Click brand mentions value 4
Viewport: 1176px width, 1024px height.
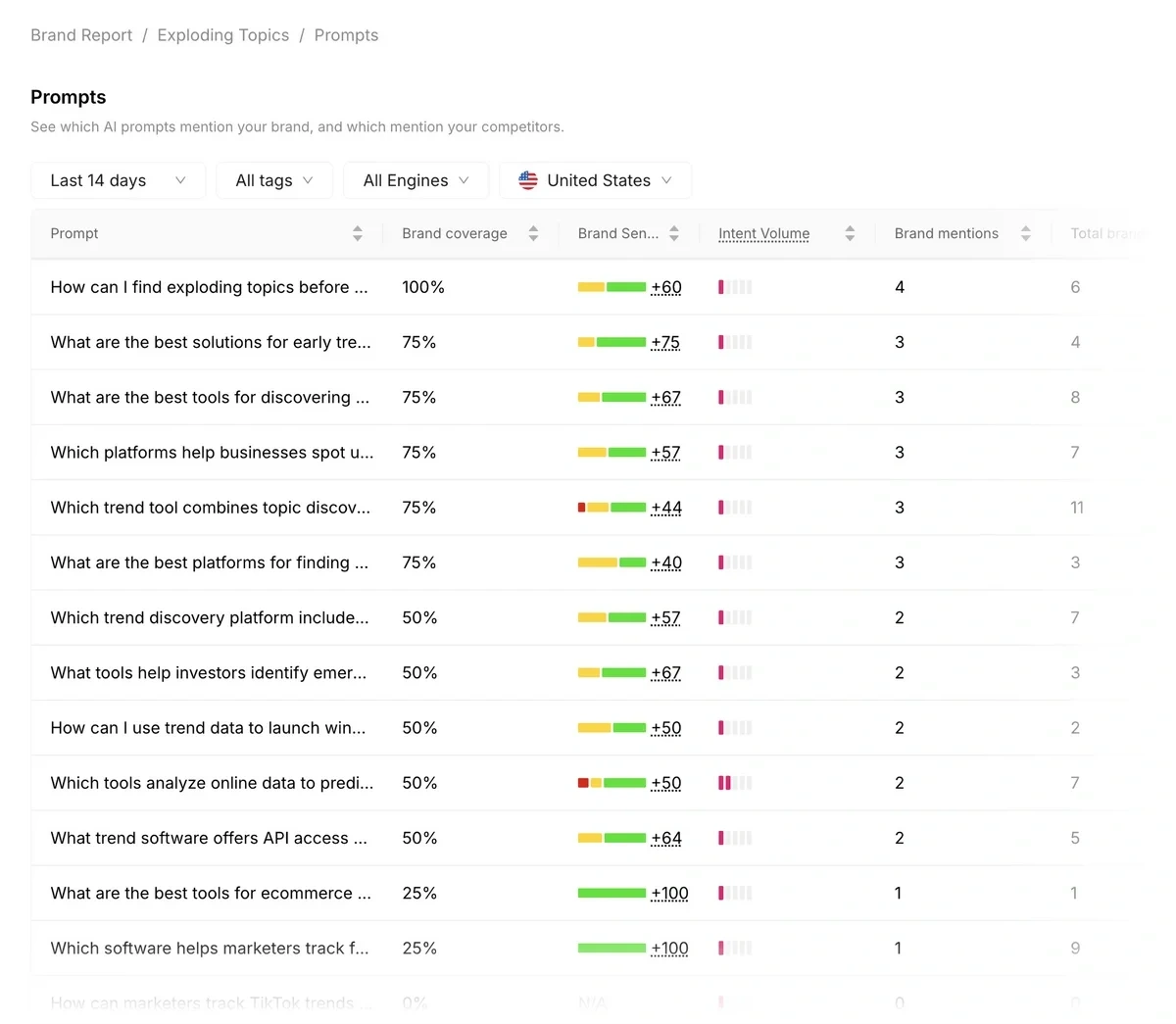[x=900, y=287]
